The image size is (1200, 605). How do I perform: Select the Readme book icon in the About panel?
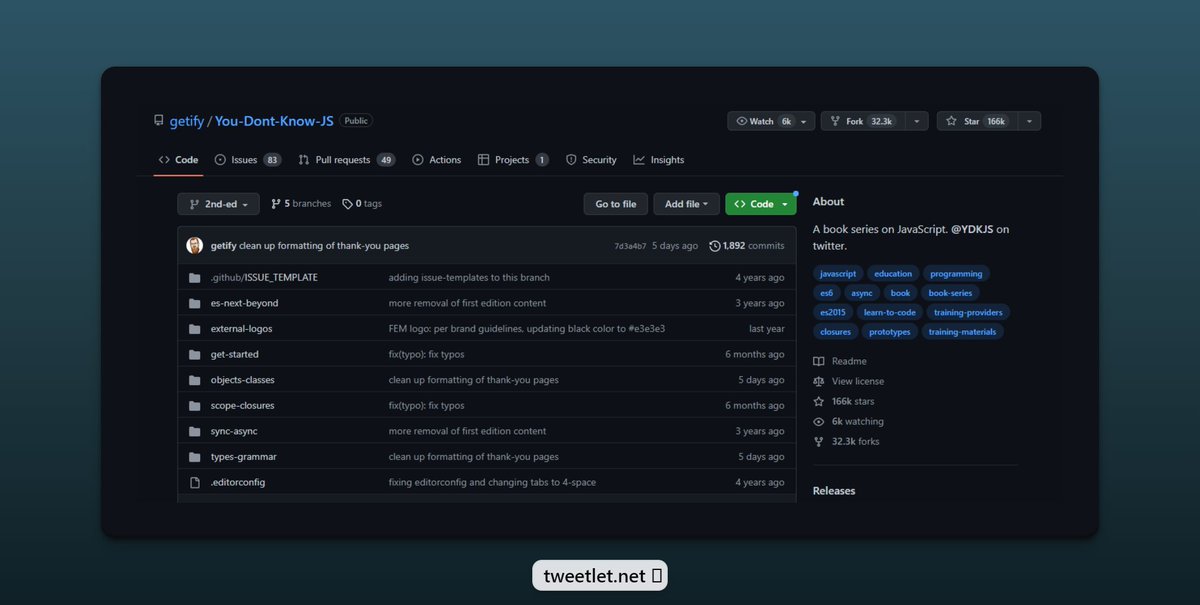(x=820, y=360)
